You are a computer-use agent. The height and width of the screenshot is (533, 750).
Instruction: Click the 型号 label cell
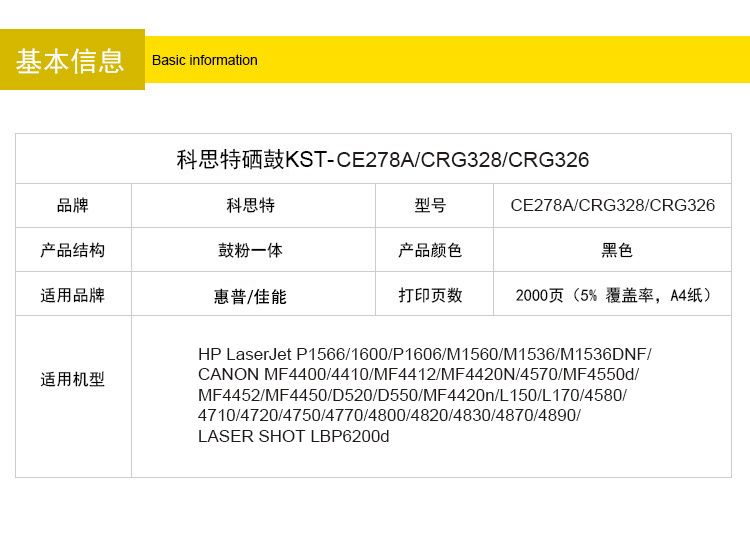click(x=431, y=205)
